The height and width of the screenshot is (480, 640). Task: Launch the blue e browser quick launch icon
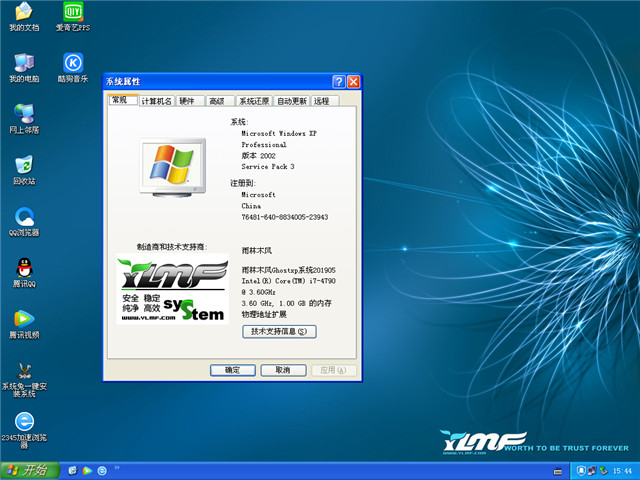[x=102, y=471]
